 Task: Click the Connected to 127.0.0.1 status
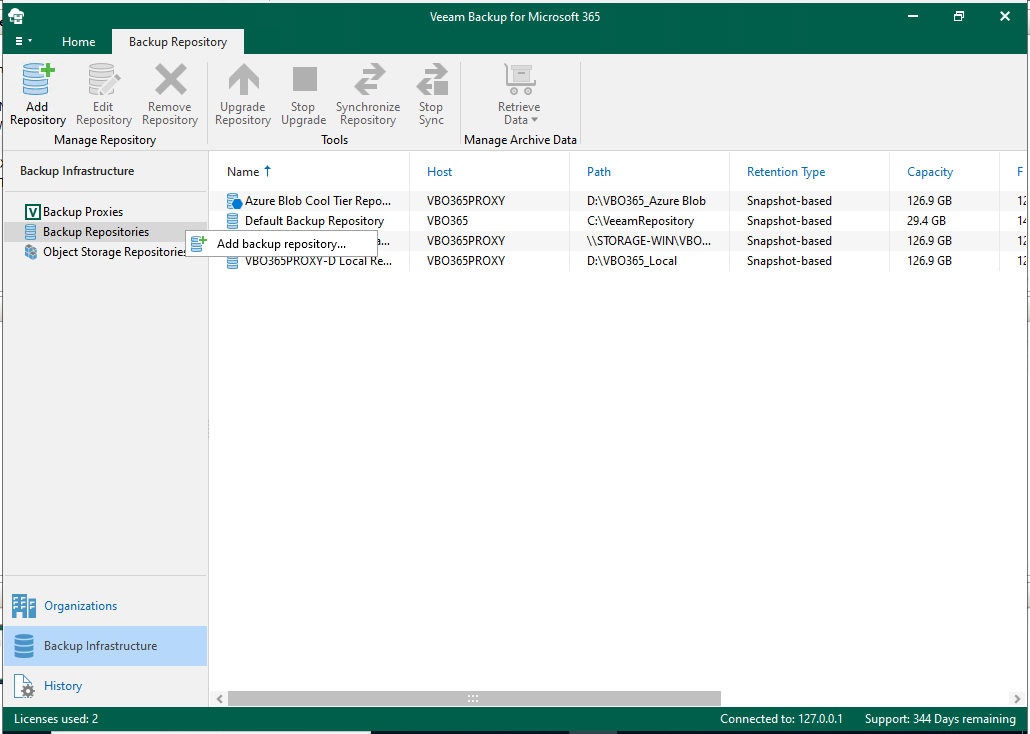pyautogui.click(x=781, y=719)
